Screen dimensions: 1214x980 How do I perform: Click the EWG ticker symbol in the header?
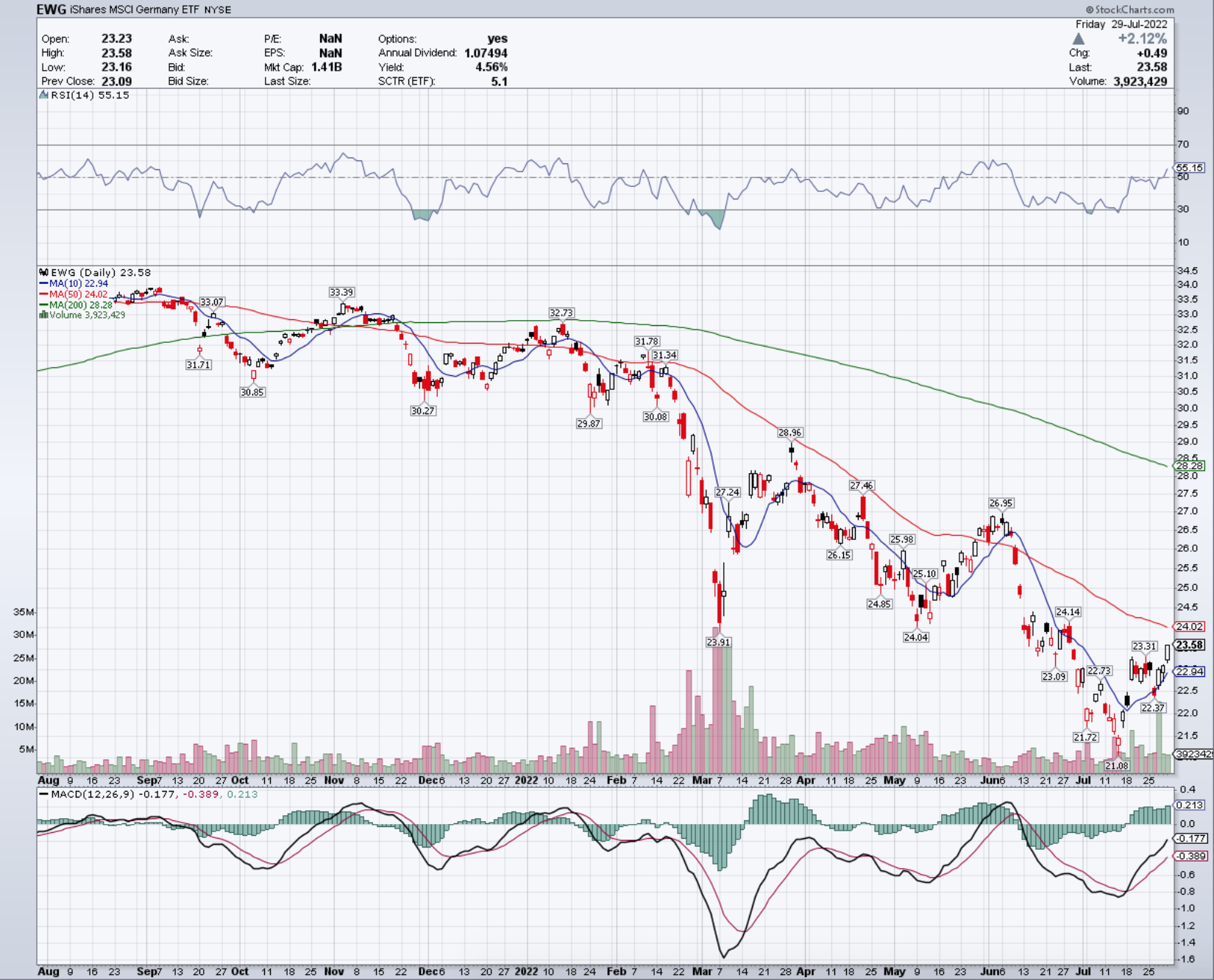[x=52, y=10]
